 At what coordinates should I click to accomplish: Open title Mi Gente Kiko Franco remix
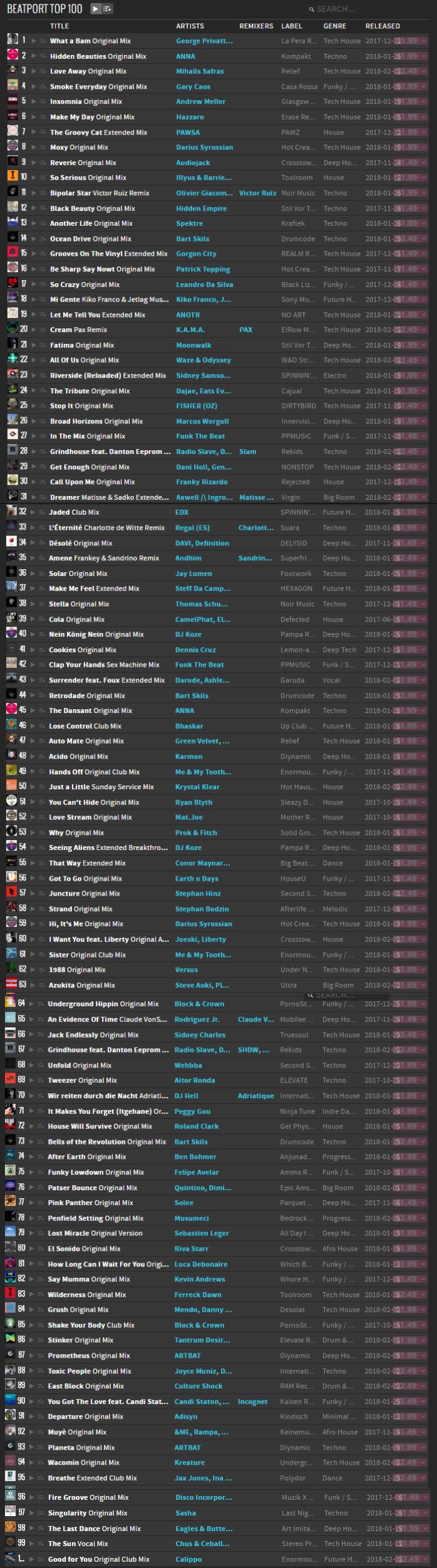coord(110,300)
